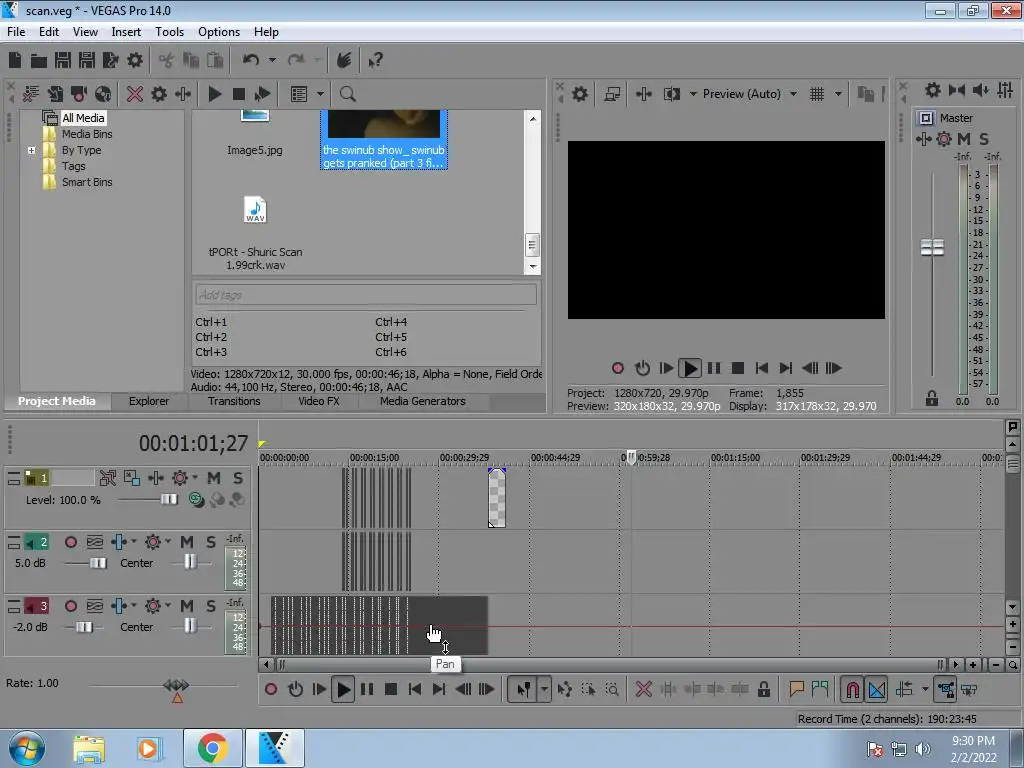
Task: Delete selection with timeline red X
Action: tap(643, 689)
